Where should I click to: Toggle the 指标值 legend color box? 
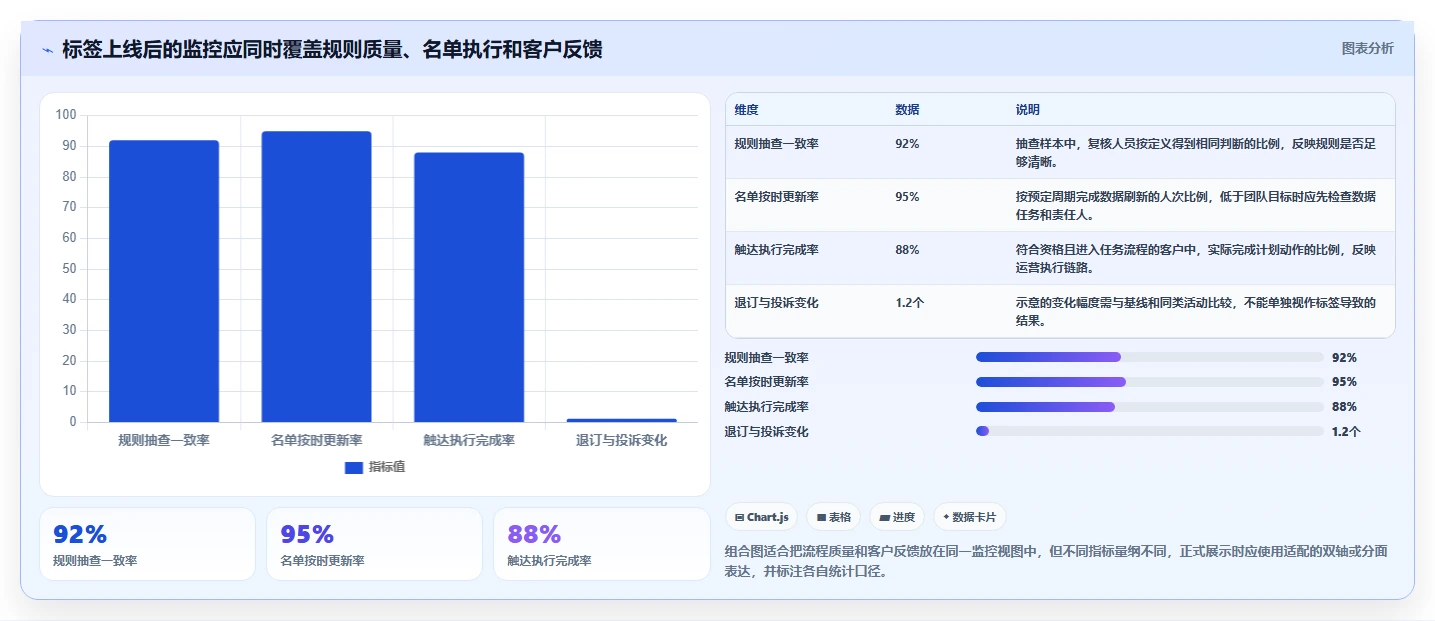354,467
